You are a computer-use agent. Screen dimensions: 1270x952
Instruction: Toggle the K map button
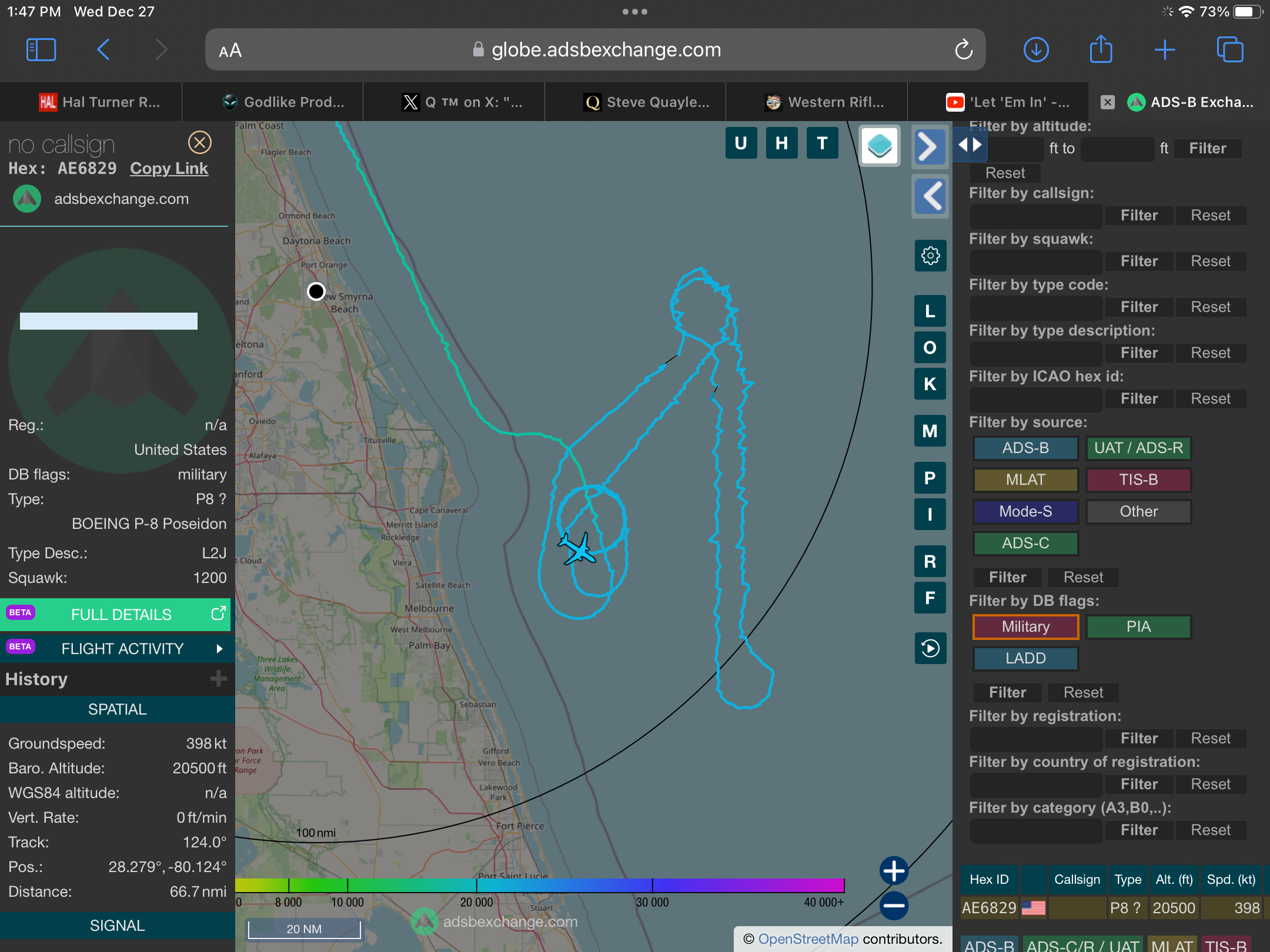pyautogui.click(x=930, y=384)
